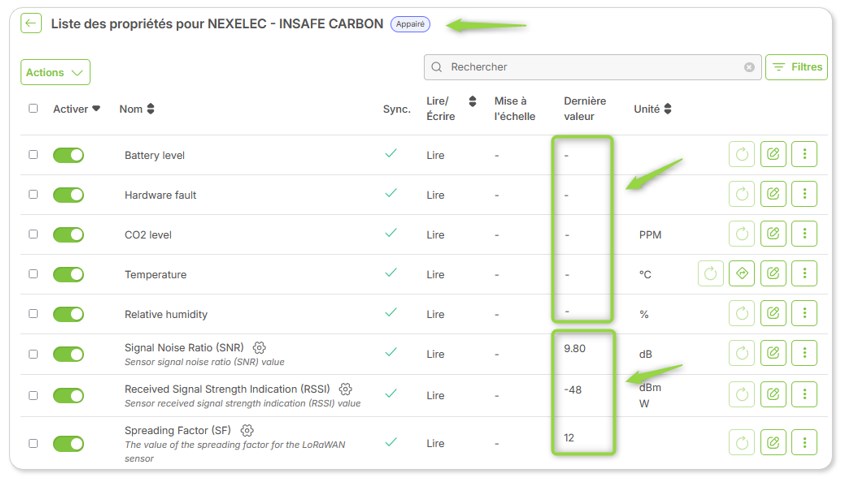The height and width of the screenshot is (483, 846).
Task: Edit the Temperature property
Action: tap(773, 274)
